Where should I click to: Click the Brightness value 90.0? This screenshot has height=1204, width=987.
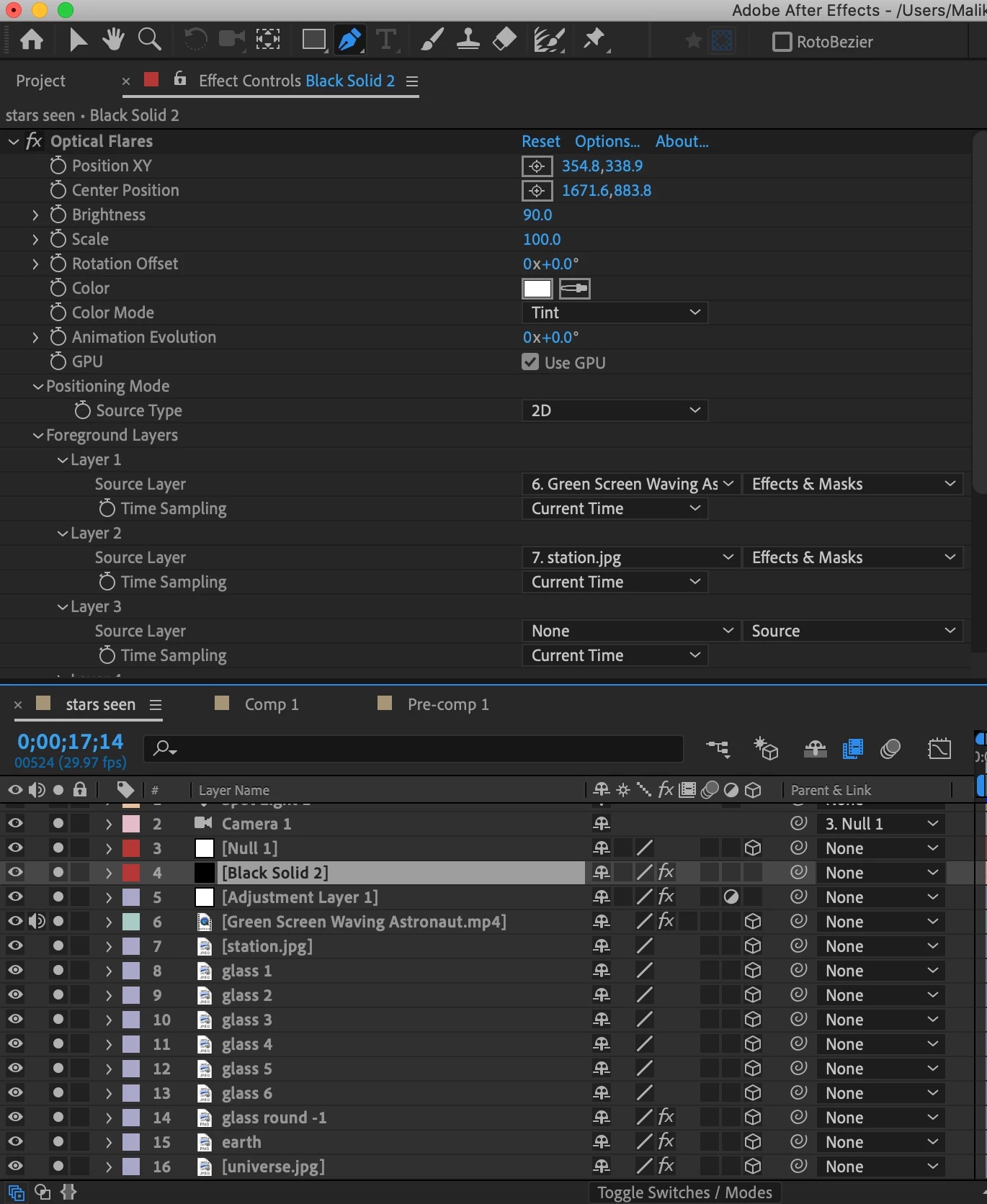click(x=537, y=215)
